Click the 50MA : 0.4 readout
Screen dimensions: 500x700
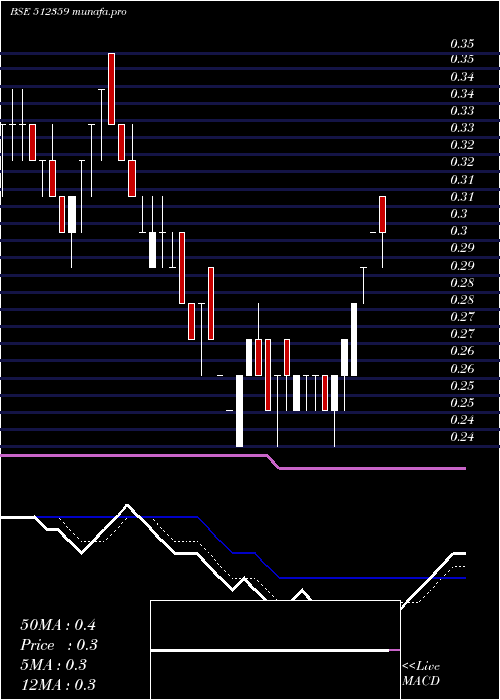click(58, 625)
